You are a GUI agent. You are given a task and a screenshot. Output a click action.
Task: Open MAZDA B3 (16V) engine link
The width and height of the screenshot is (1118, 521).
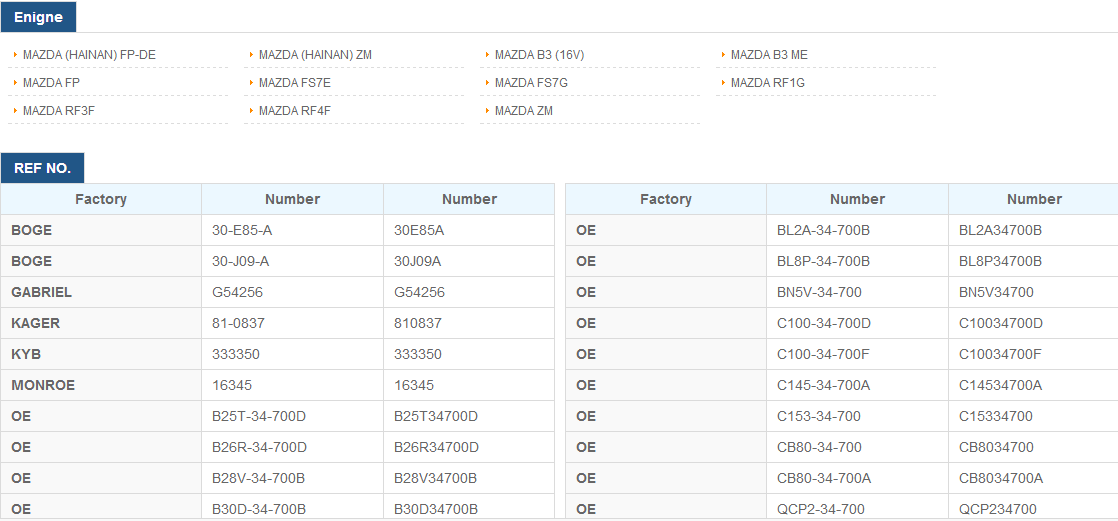540,55
